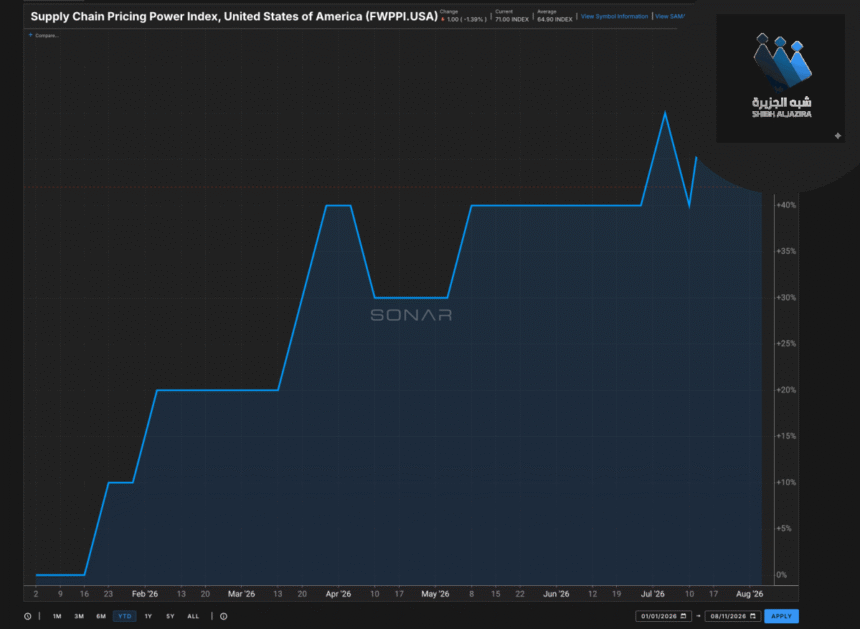Image resolution: width=860 pixels, height=629 pixels.
Task: Open calendar icon in end date field
Action: [753, 616]
